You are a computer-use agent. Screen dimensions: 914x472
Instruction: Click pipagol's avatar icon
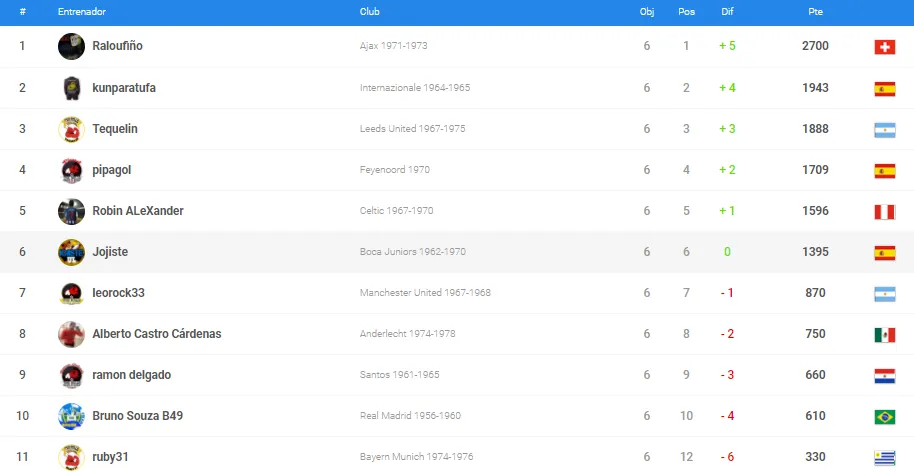[71, 170]
